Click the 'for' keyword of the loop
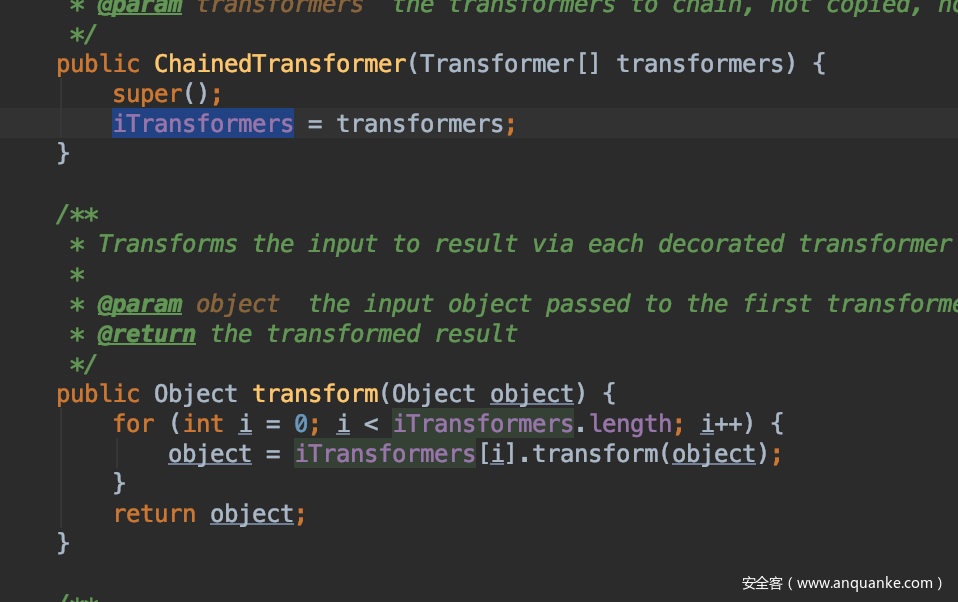Screen dimensions: 958x602 coord(133,424)
